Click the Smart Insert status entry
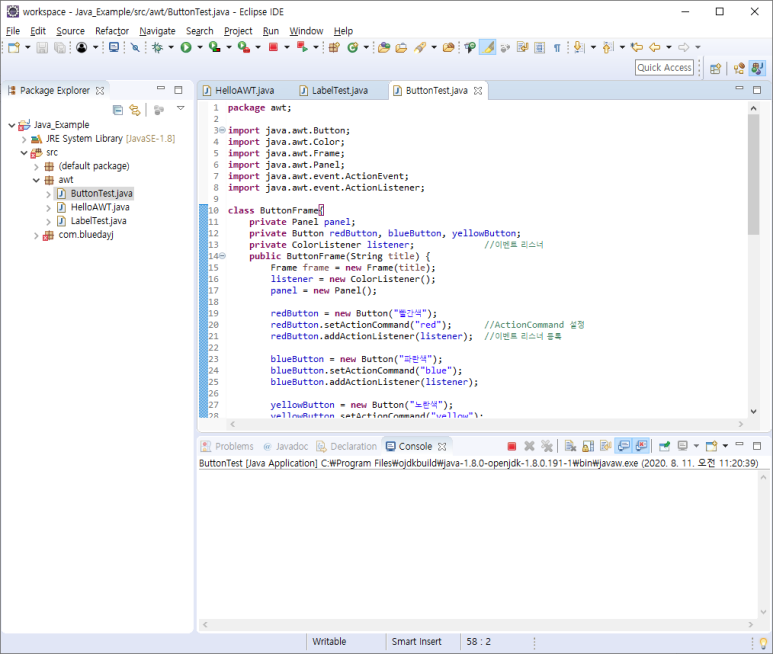 coord(417,642)
